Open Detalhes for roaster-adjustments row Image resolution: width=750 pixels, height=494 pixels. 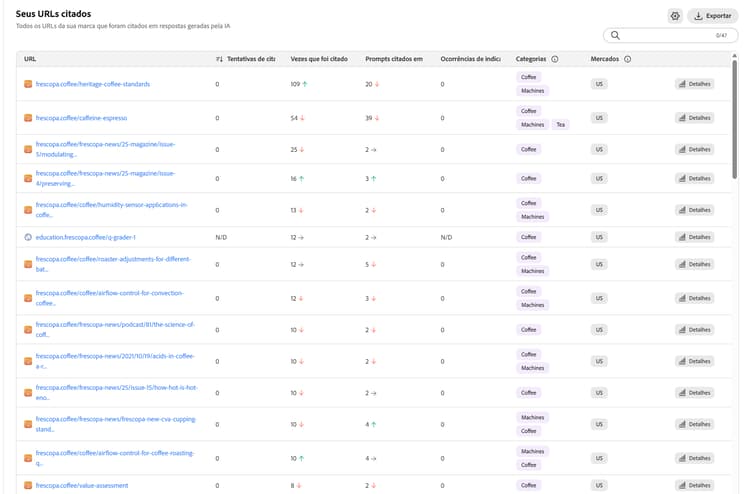pos(695,264)
